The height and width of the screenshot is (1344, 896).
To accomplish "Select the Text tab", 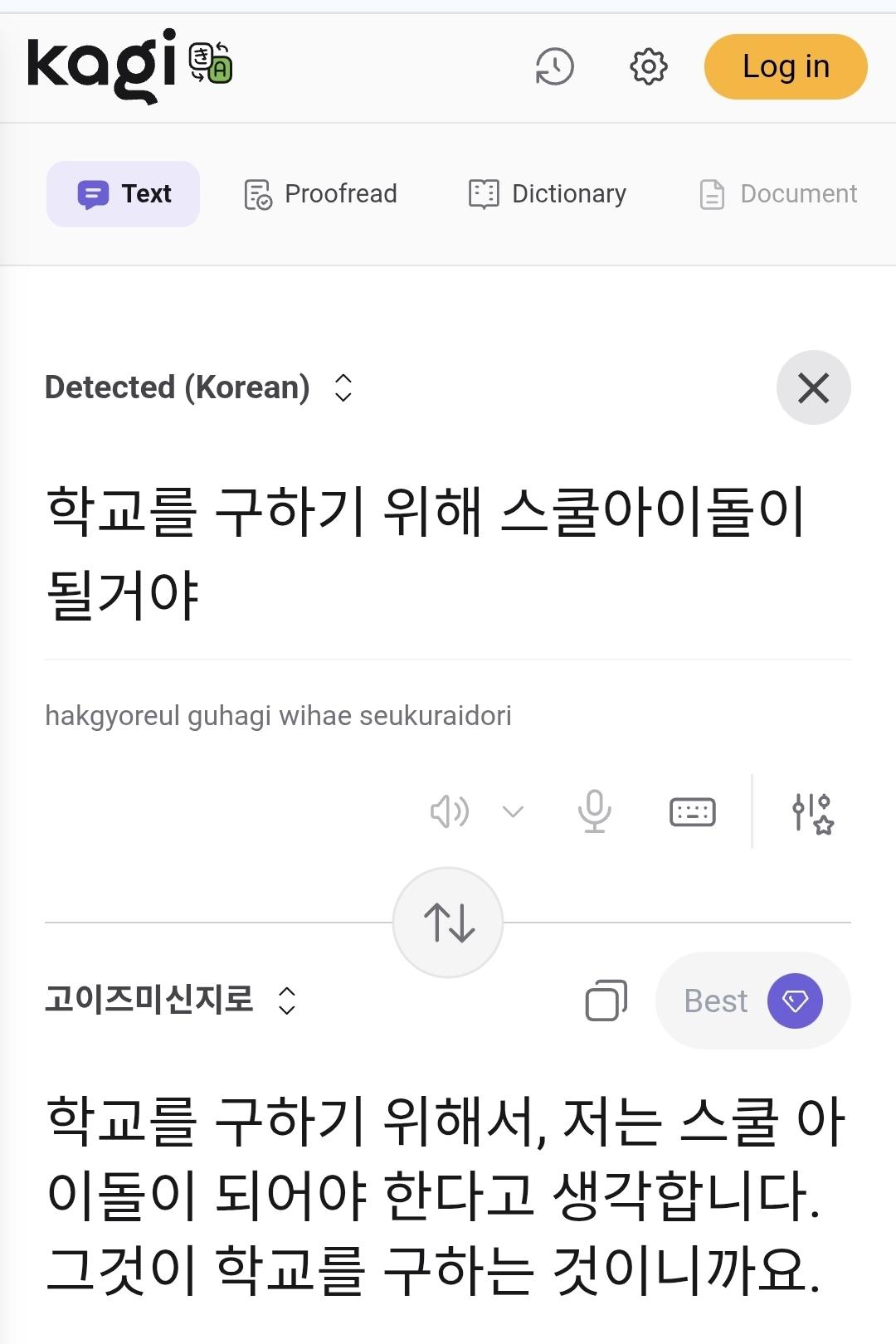I will tap(124, 194).
